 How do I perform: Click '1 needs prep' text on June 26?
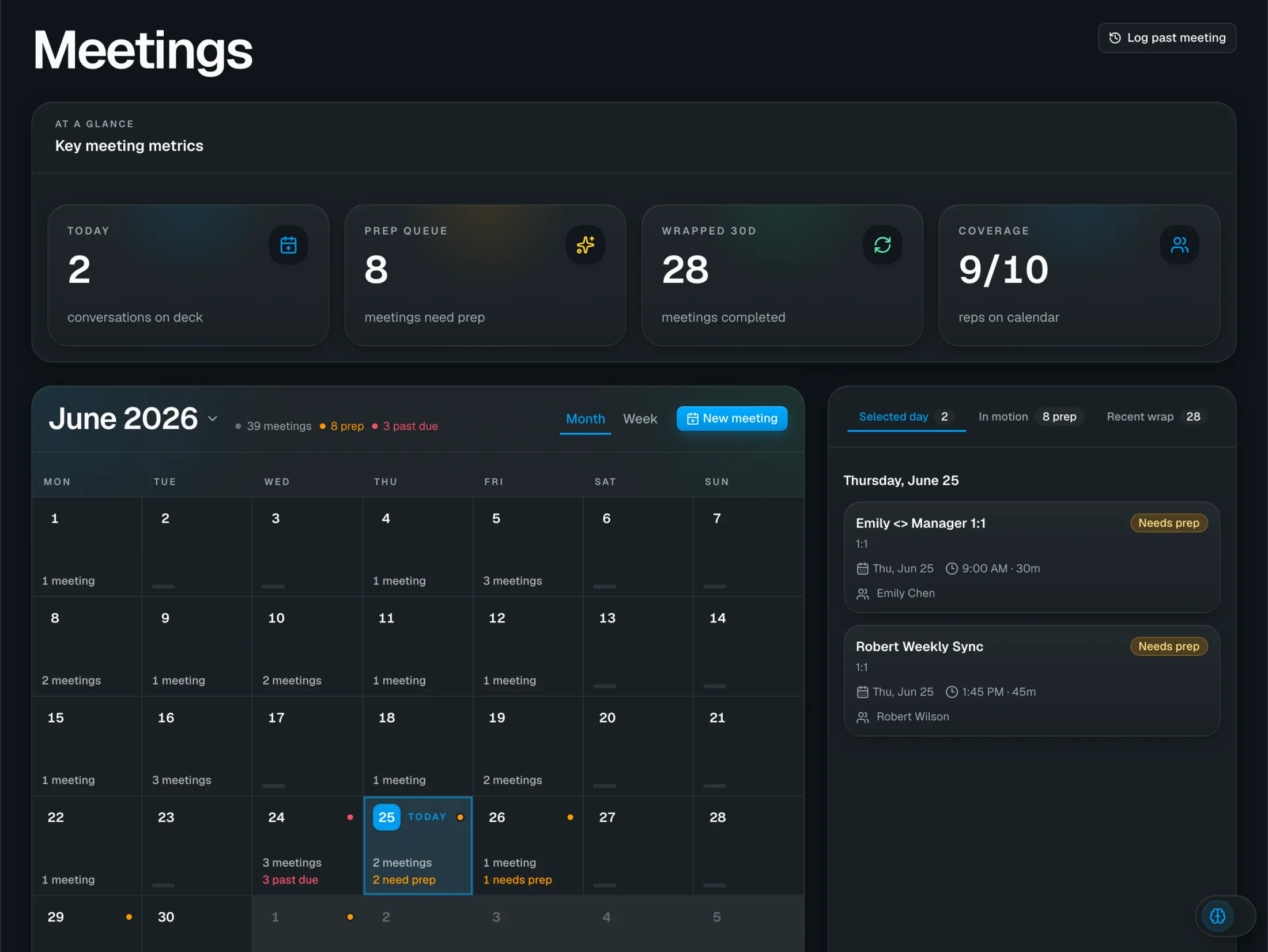click(517, 880)
